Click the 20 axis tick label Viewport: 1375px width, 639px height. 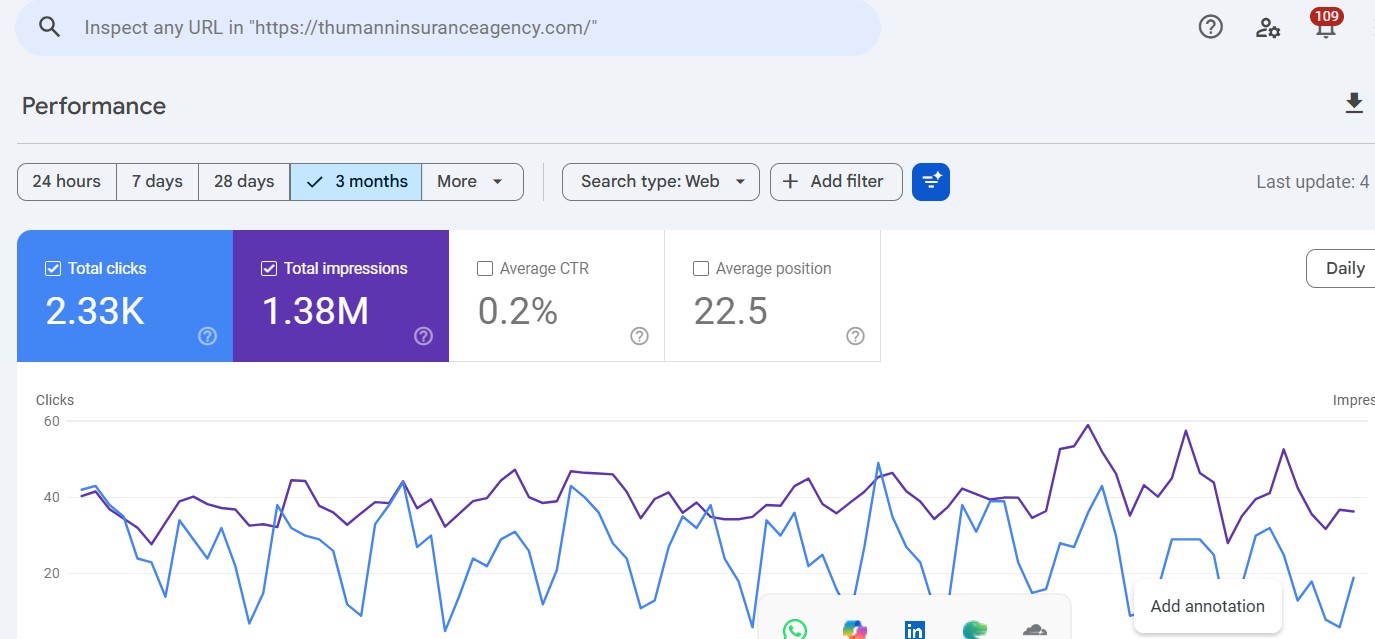coord(51,573)
